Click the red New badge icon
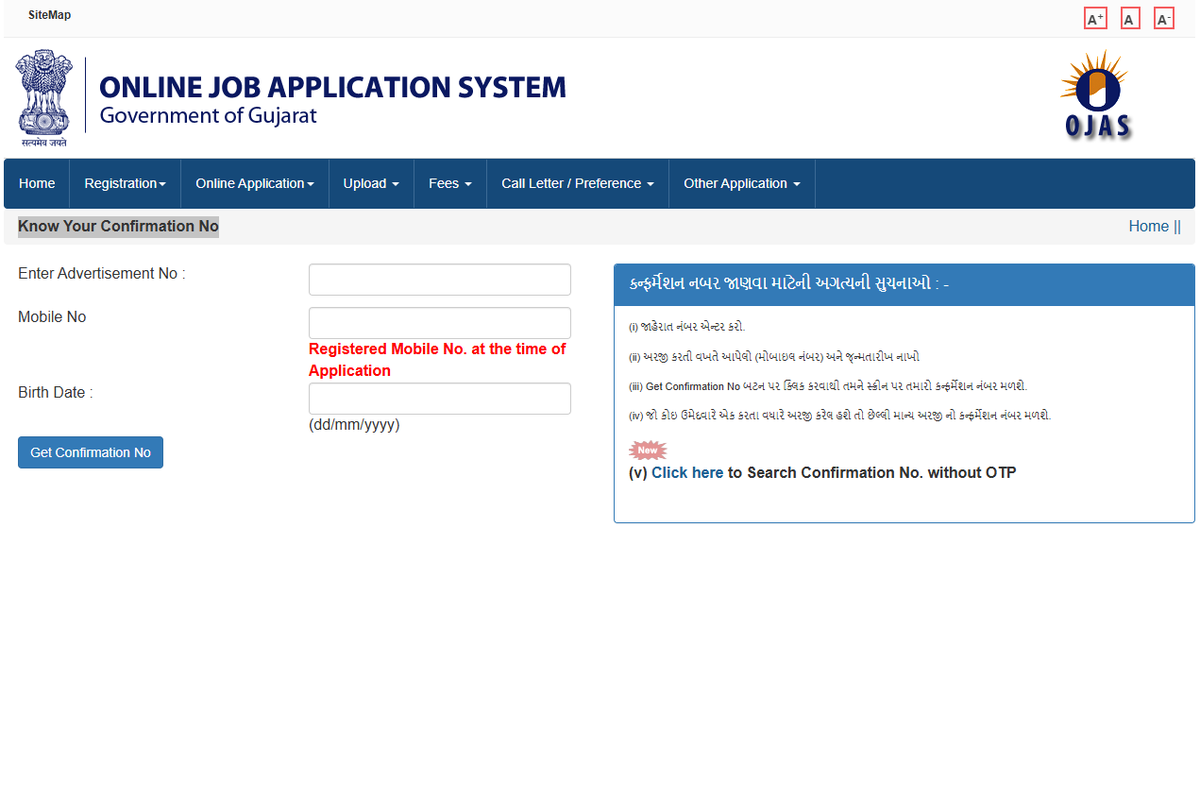 (x=647, y=451)
